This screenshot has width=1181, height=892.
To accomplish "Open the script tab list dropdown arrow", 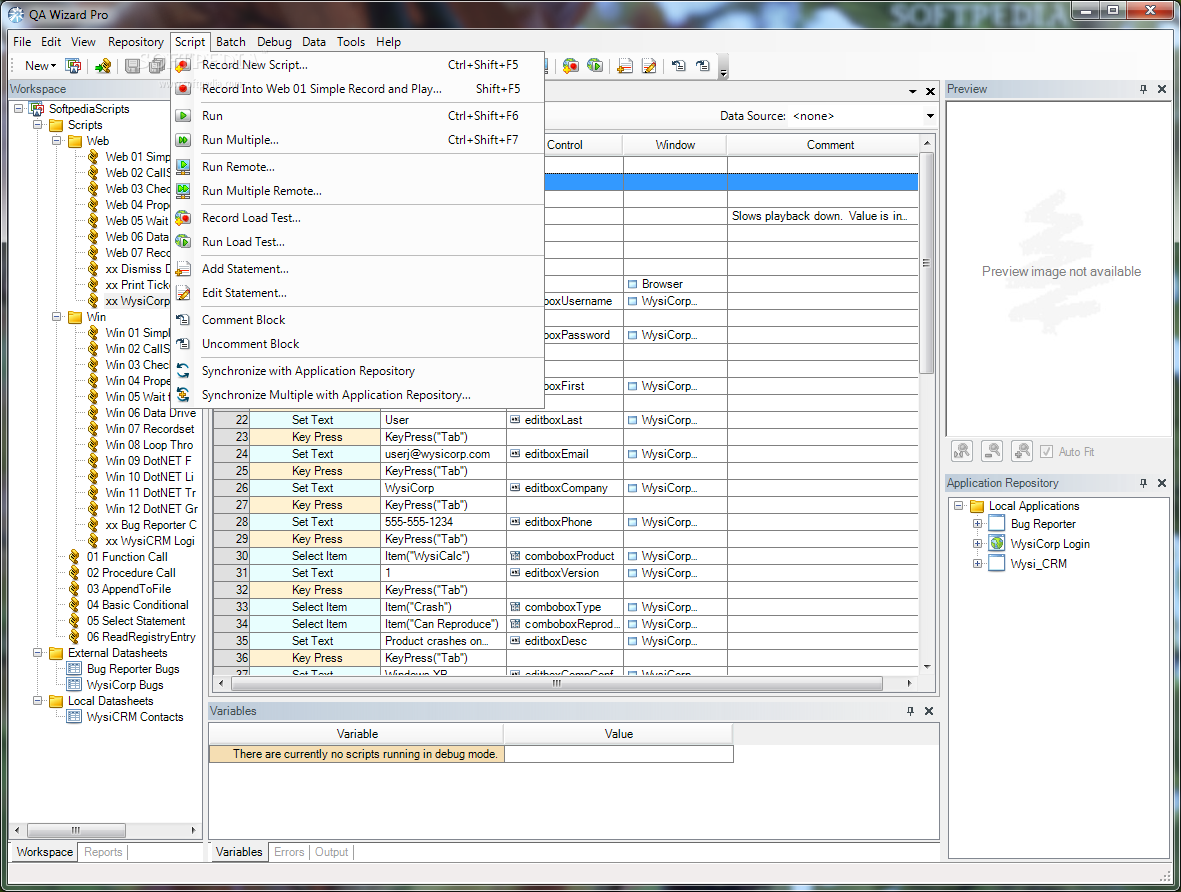I will coord(912,91).
